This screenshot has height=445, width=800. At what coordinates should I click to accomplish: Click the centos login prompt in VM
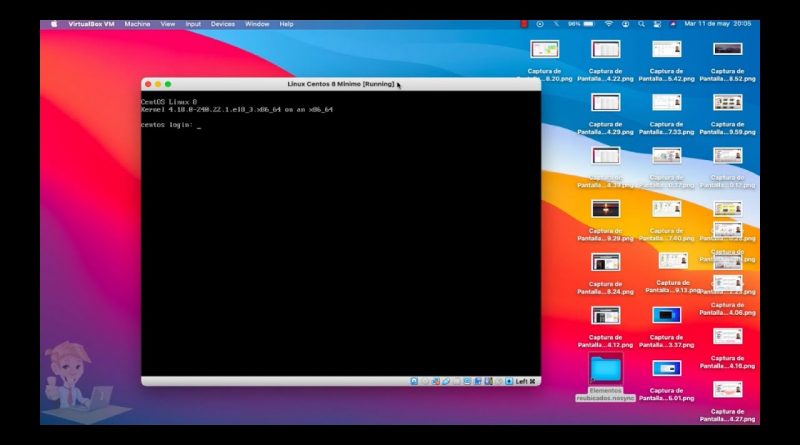(167, 125)
